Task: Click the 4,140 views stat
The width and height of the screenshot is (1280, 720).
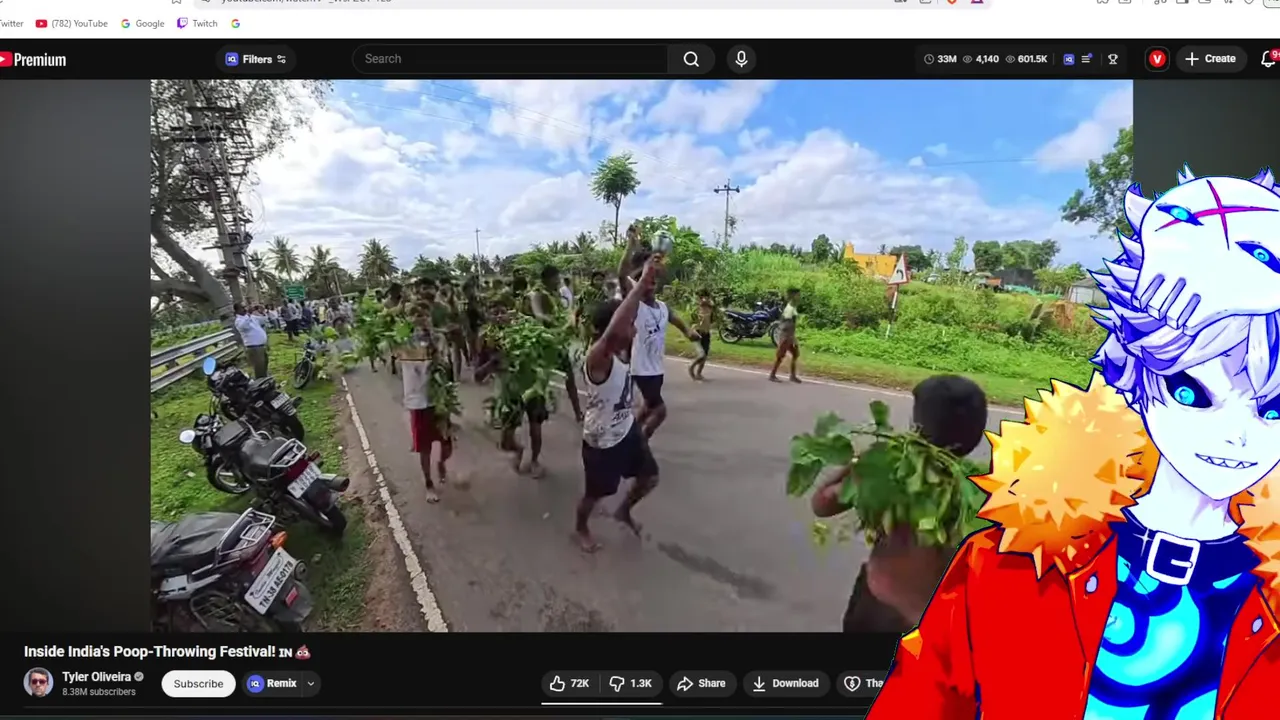Action: (x=981, y=59)
